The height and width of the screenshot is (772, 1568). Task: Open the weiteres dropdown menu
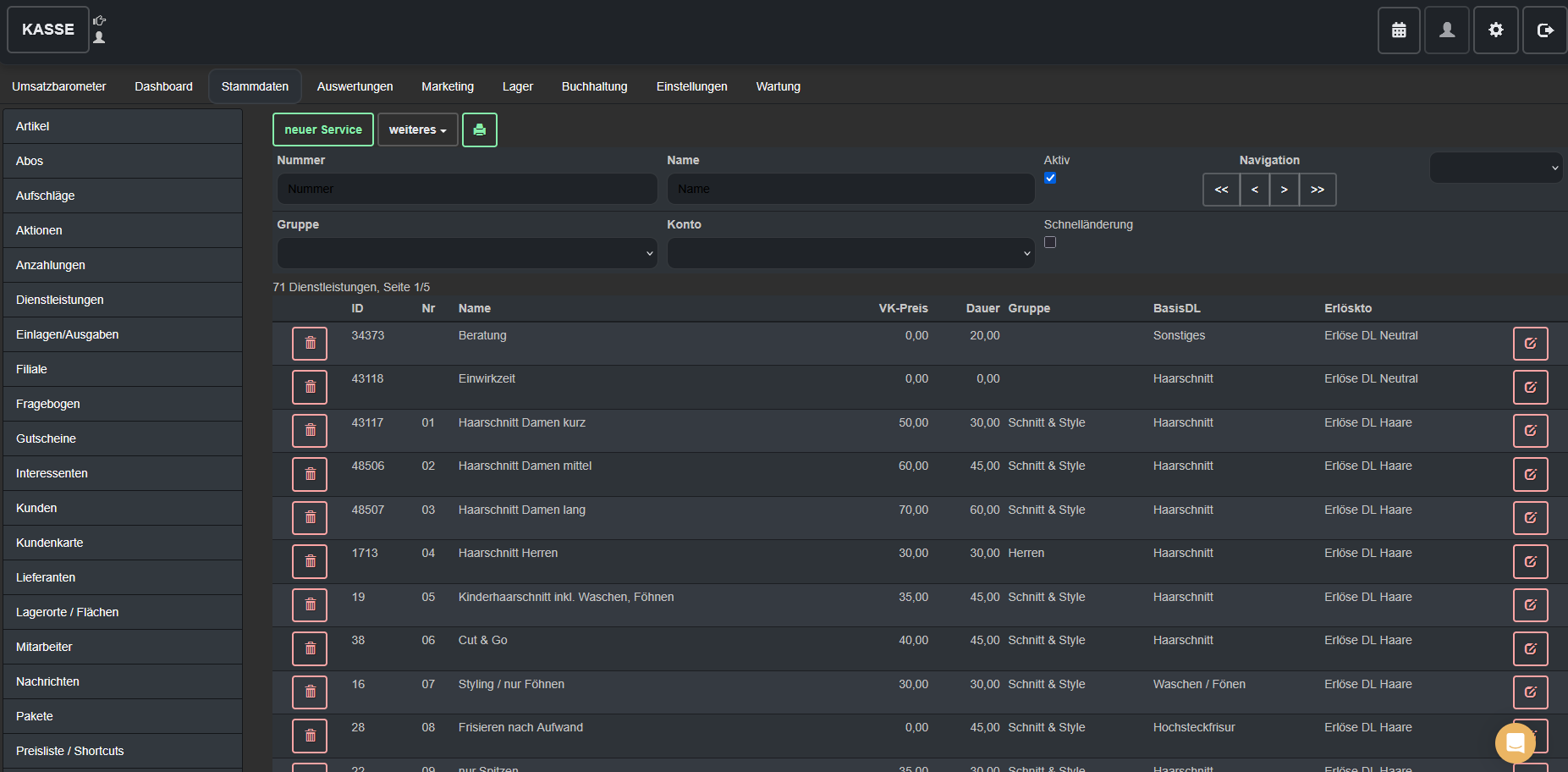[417, 130]
